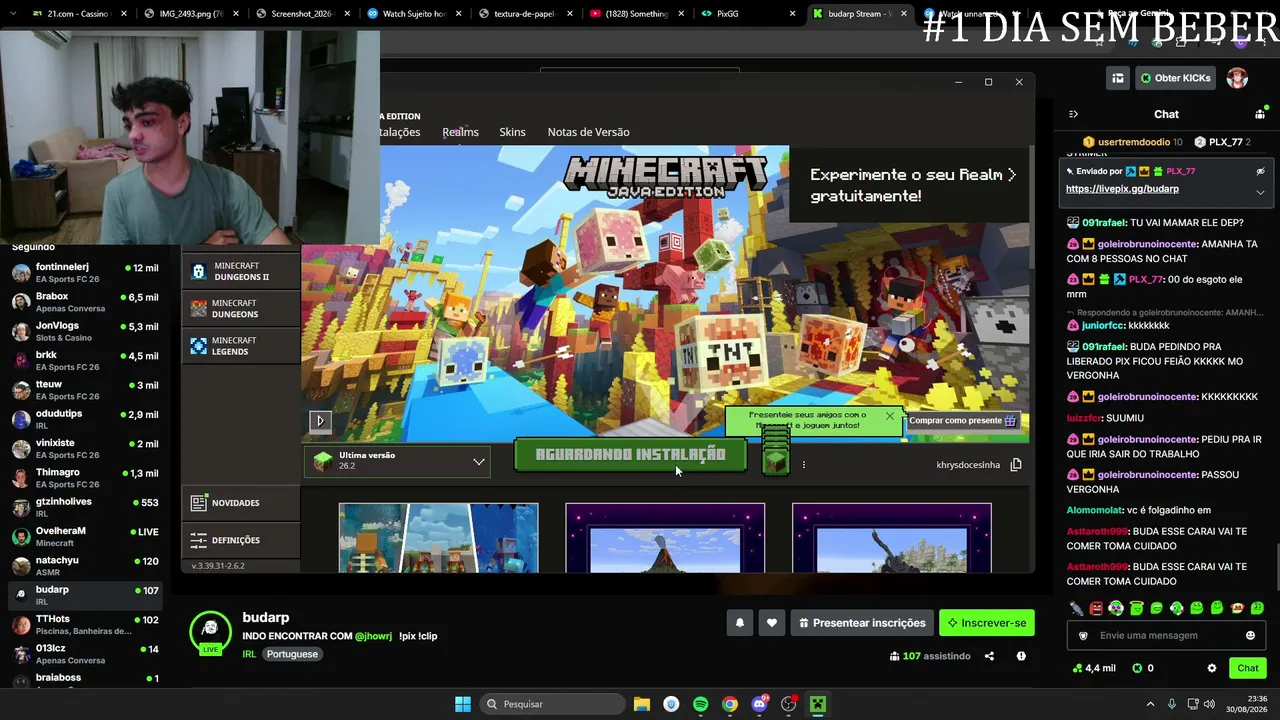The image size is (1280, 720).
Task: Switch to Realms tab in launcher
Action: tap(460, 132)
